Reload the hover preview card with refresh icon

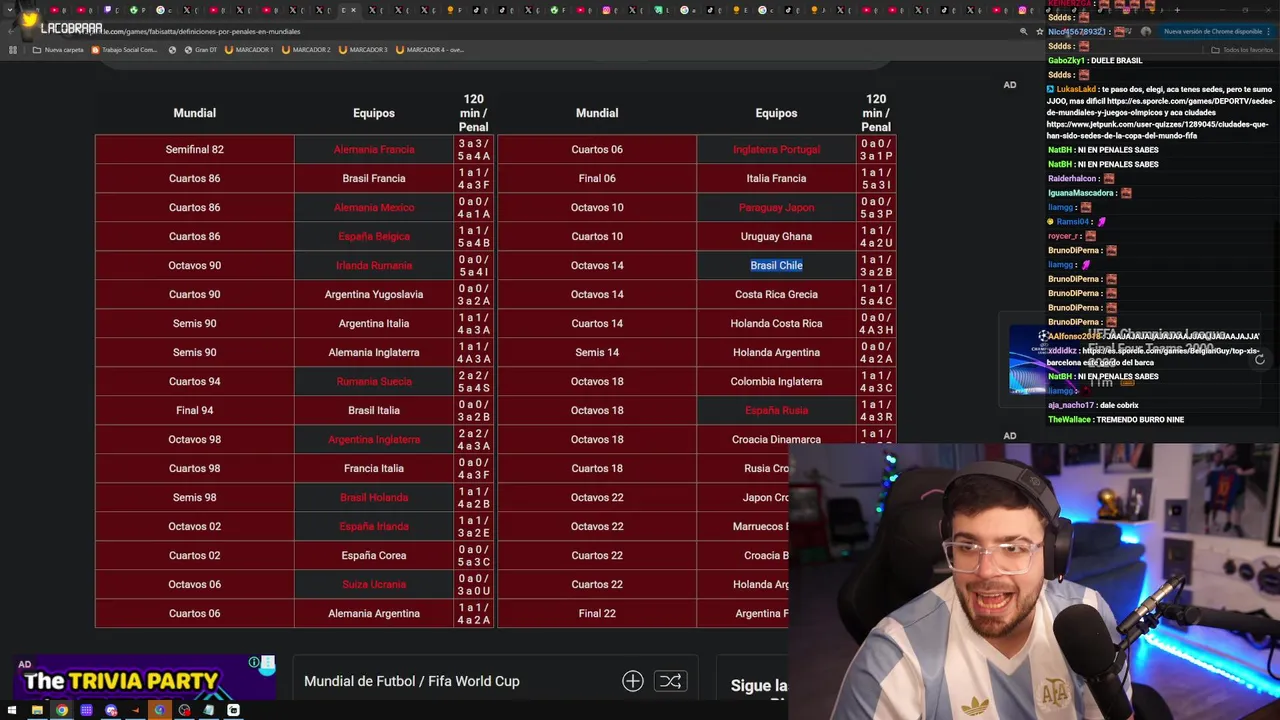coord(1260,359)
